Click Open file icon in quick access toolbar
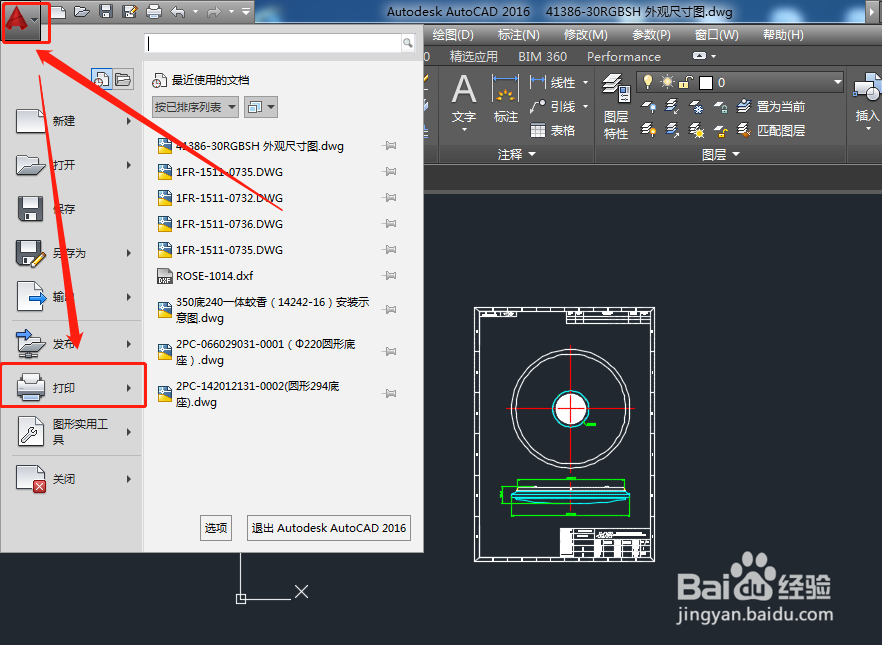Image resolution: width=882 pixels, height=645 pixels. (82, 11)
